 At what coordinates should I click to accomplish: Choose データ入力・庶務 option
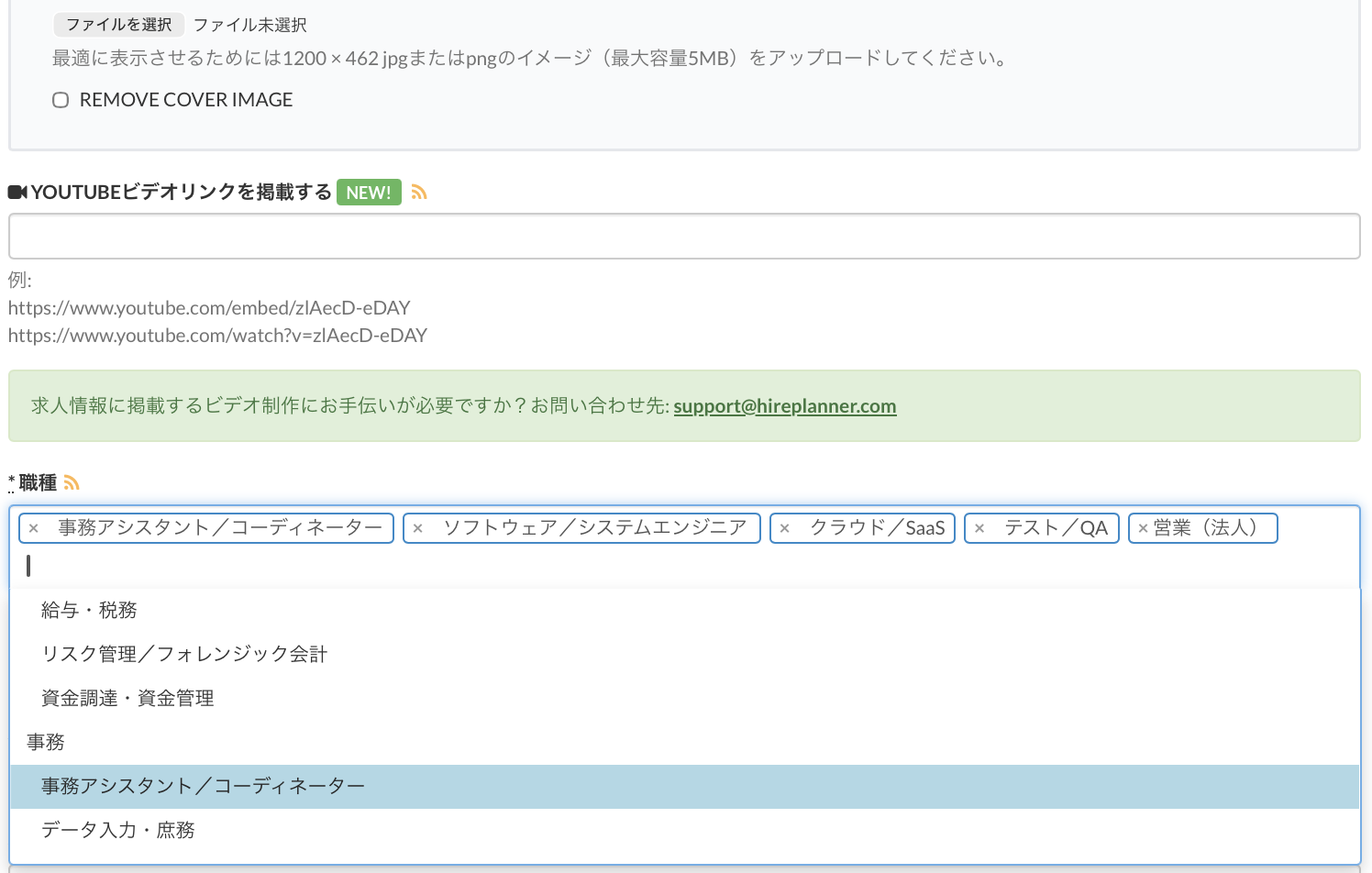tap(118, 831)
